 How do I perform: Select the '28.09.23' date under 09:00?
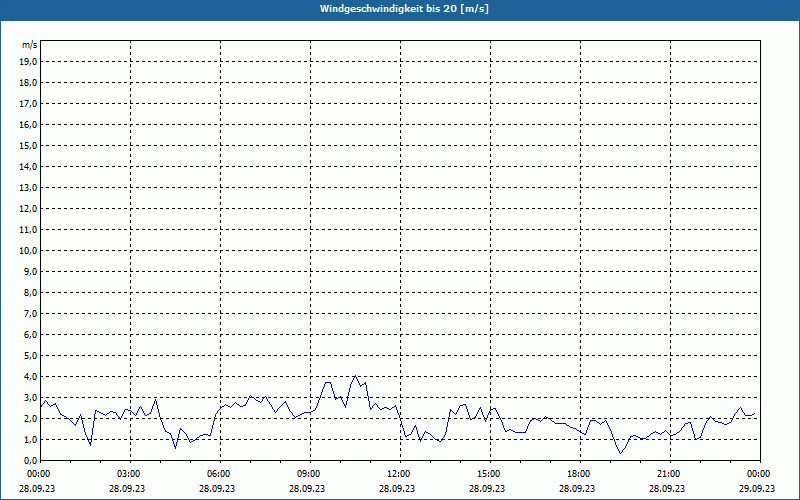(307, 488)
